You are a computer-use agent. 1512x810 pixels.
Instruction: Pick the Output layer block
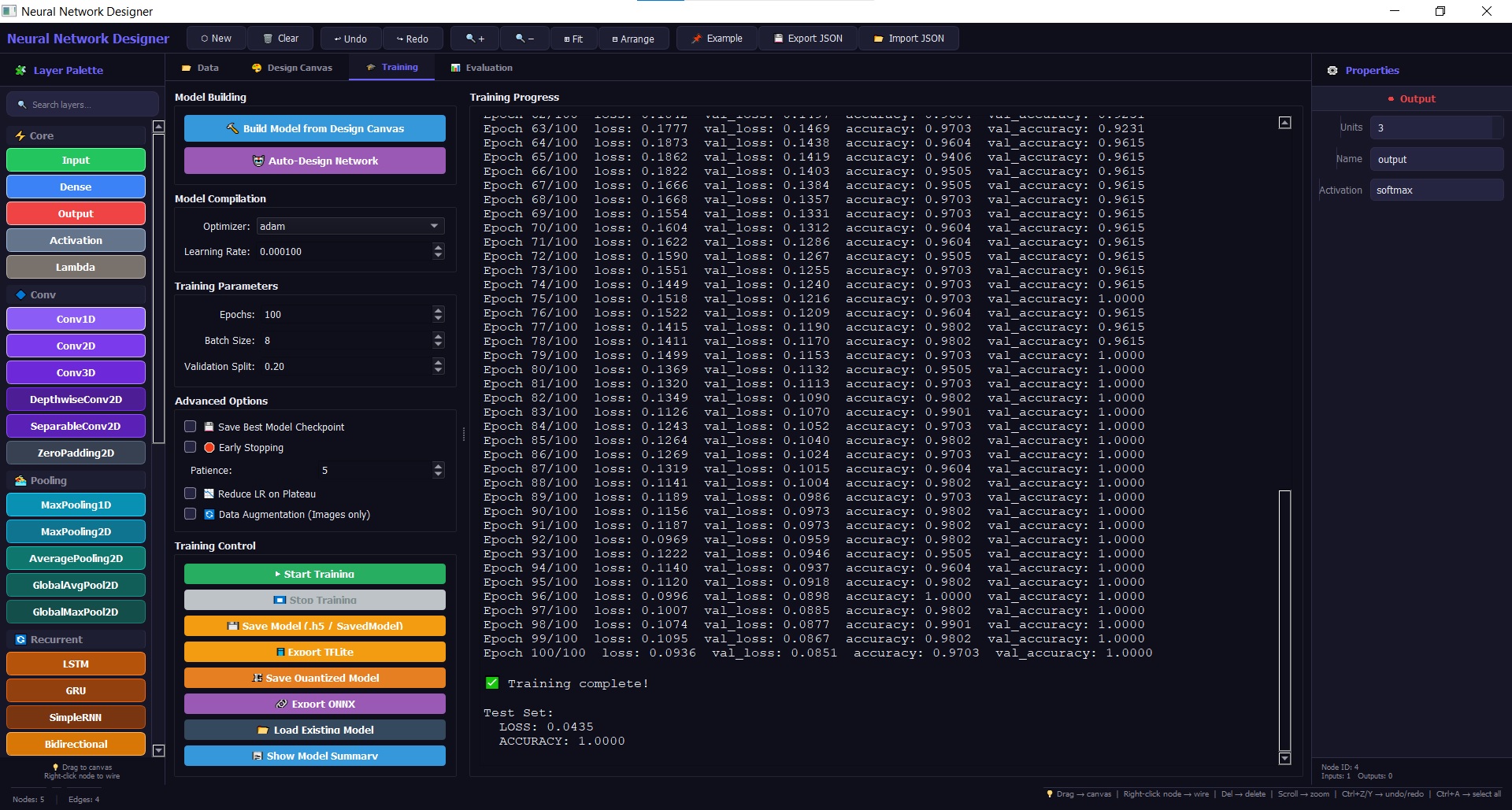[76, 213]
